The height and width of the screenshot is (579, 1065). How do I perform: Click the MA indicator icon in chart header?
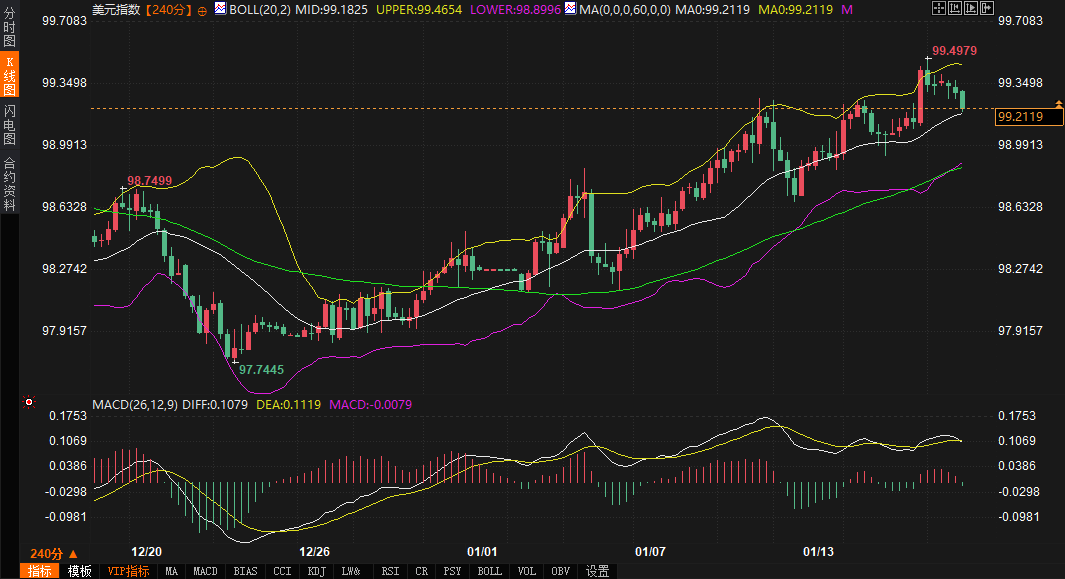570,9
